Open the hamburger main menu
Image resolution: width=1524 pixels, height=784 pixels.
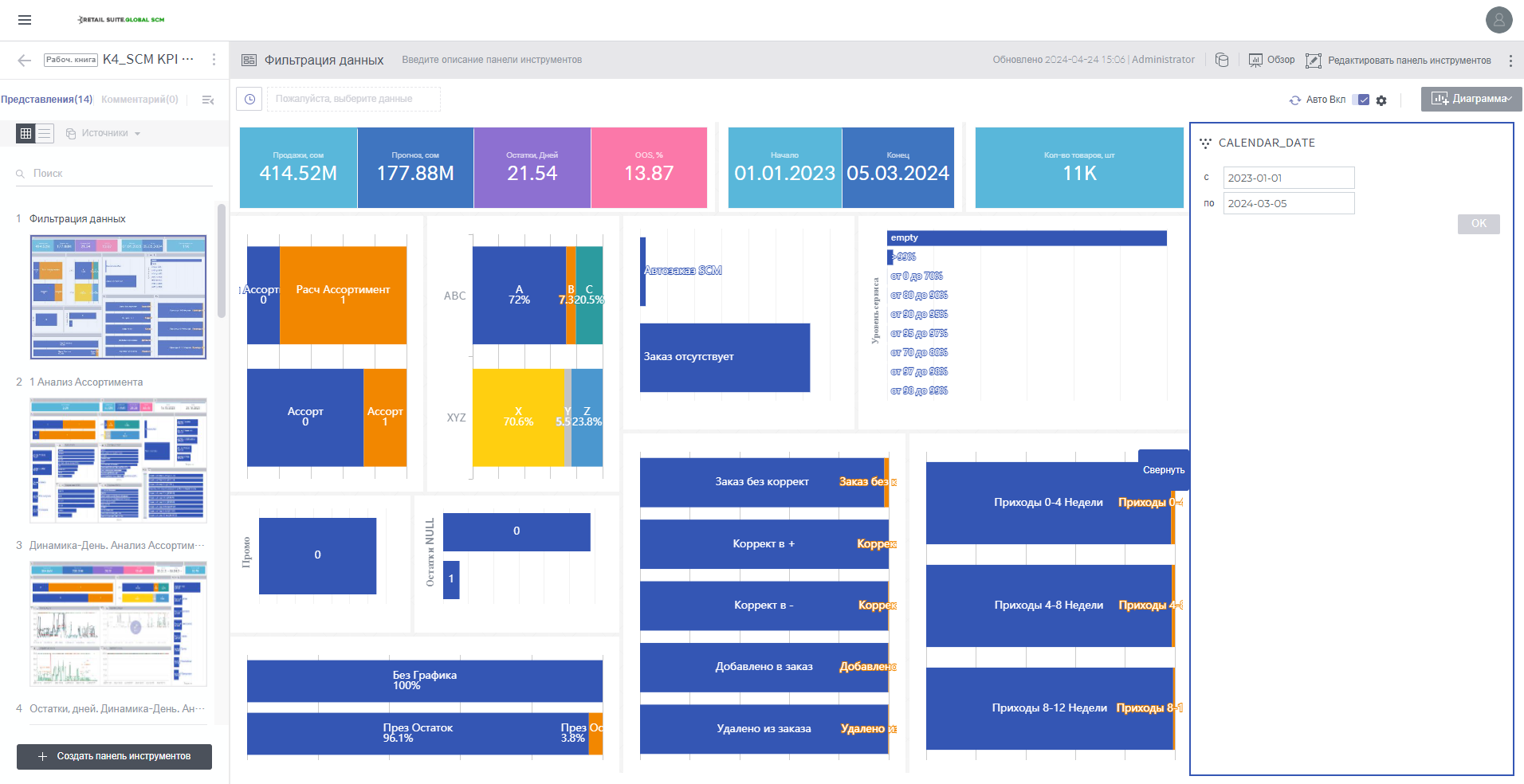[25, 20]
